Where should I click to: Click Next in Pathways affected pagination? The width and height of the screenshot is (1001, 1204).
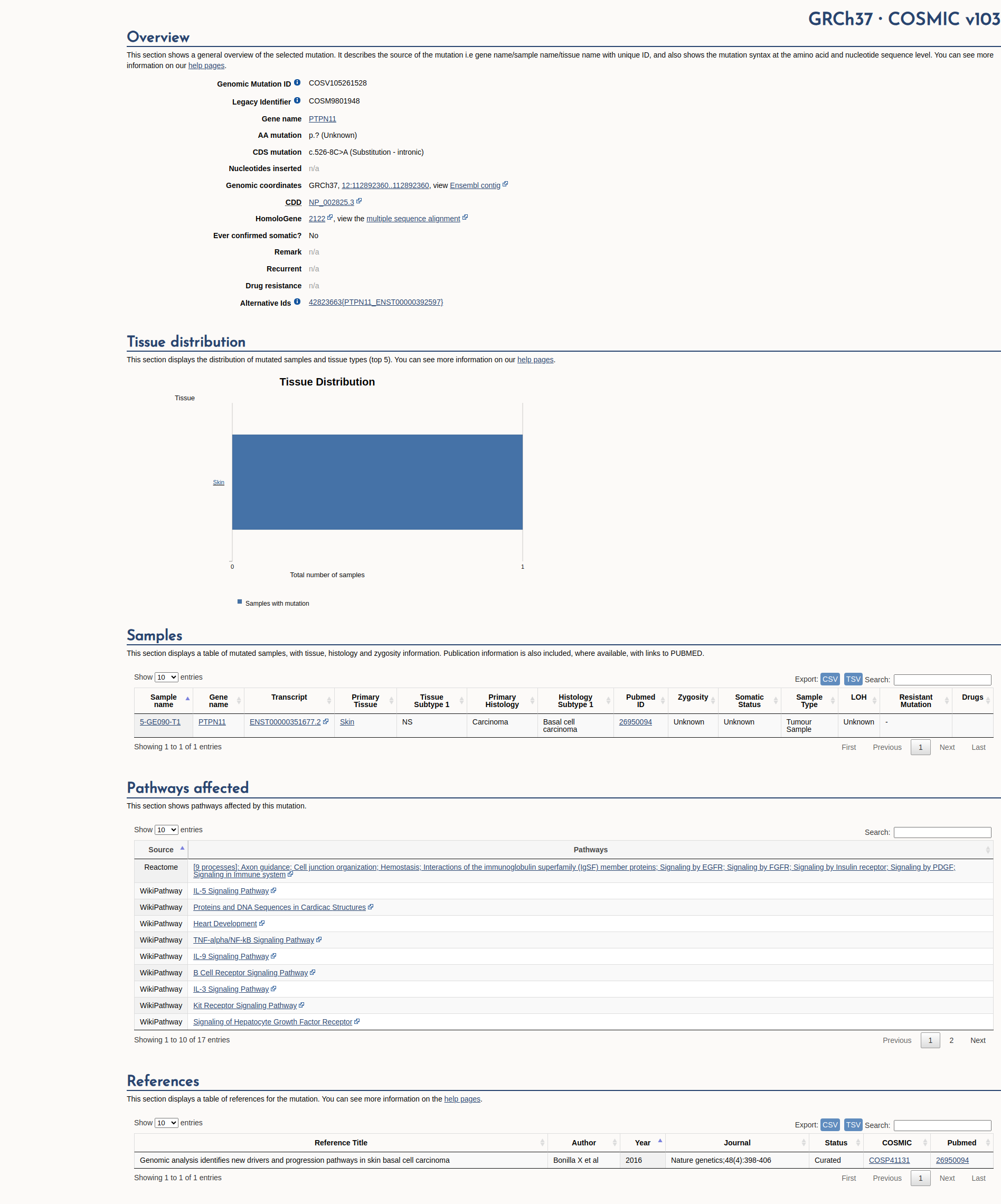coord(977,1040)
